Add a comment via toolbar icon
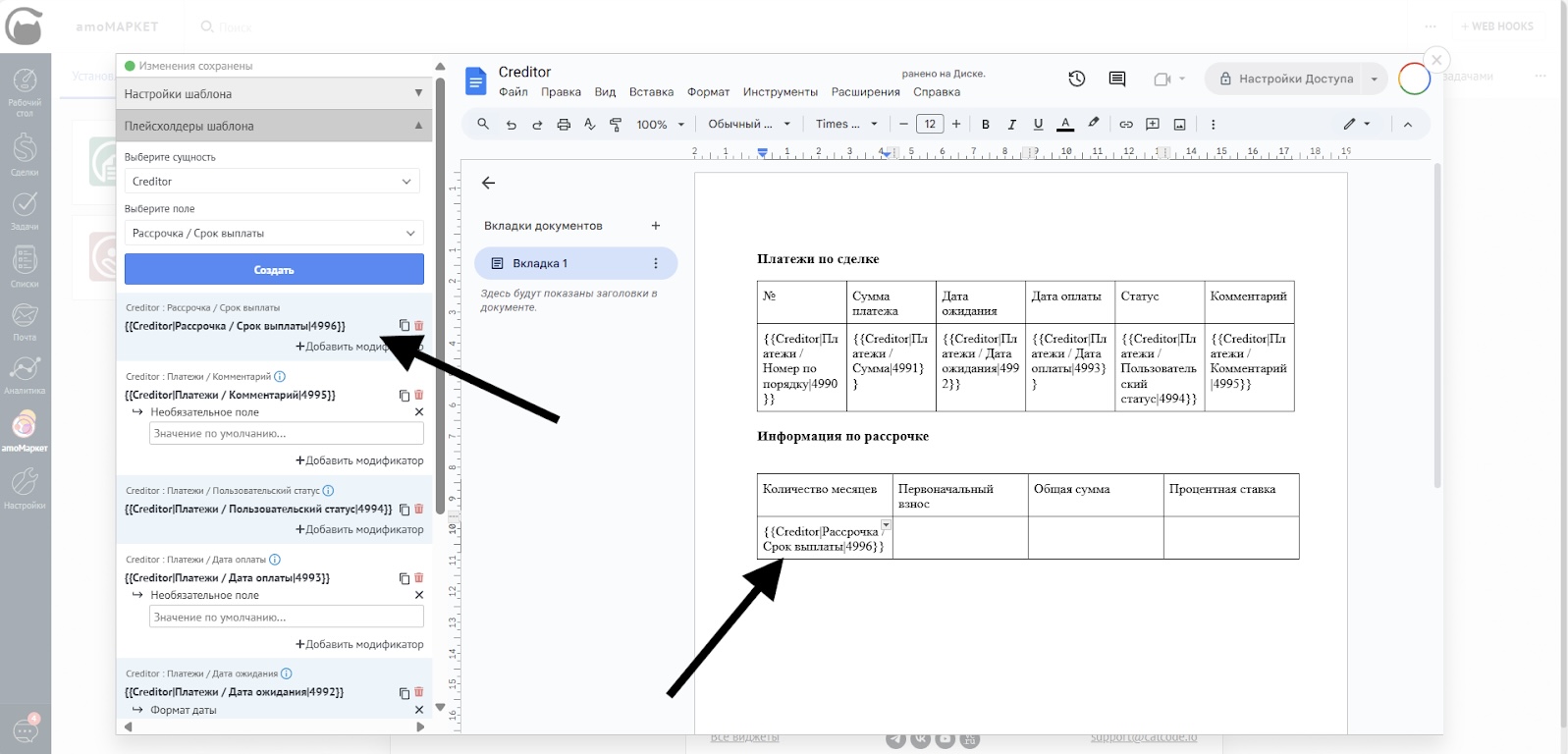 (x=1153, y=125)
